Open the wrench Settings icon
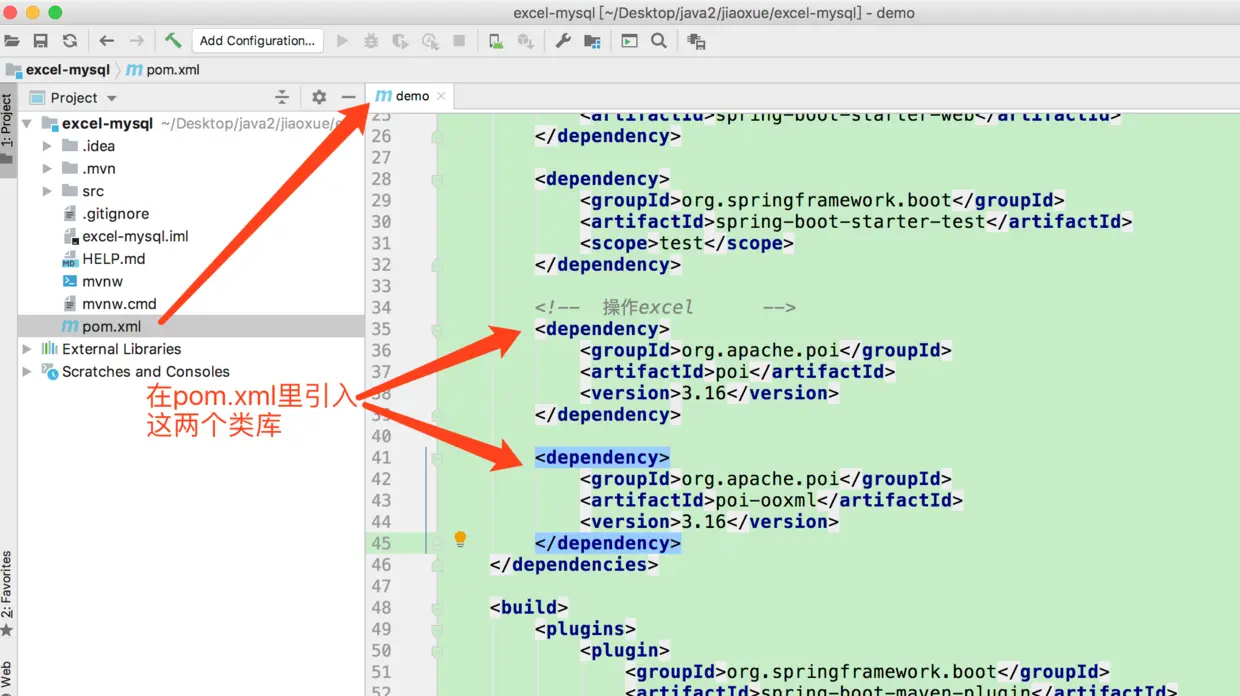The height and width of the screenshot is (696, 1240). 563,41
